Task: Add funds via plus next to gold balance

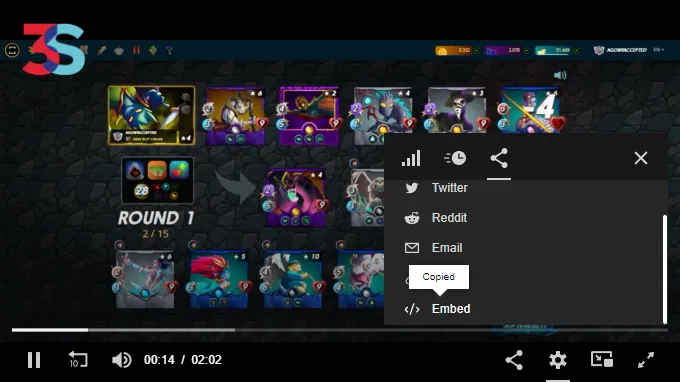Action: (x=477, y=51)
